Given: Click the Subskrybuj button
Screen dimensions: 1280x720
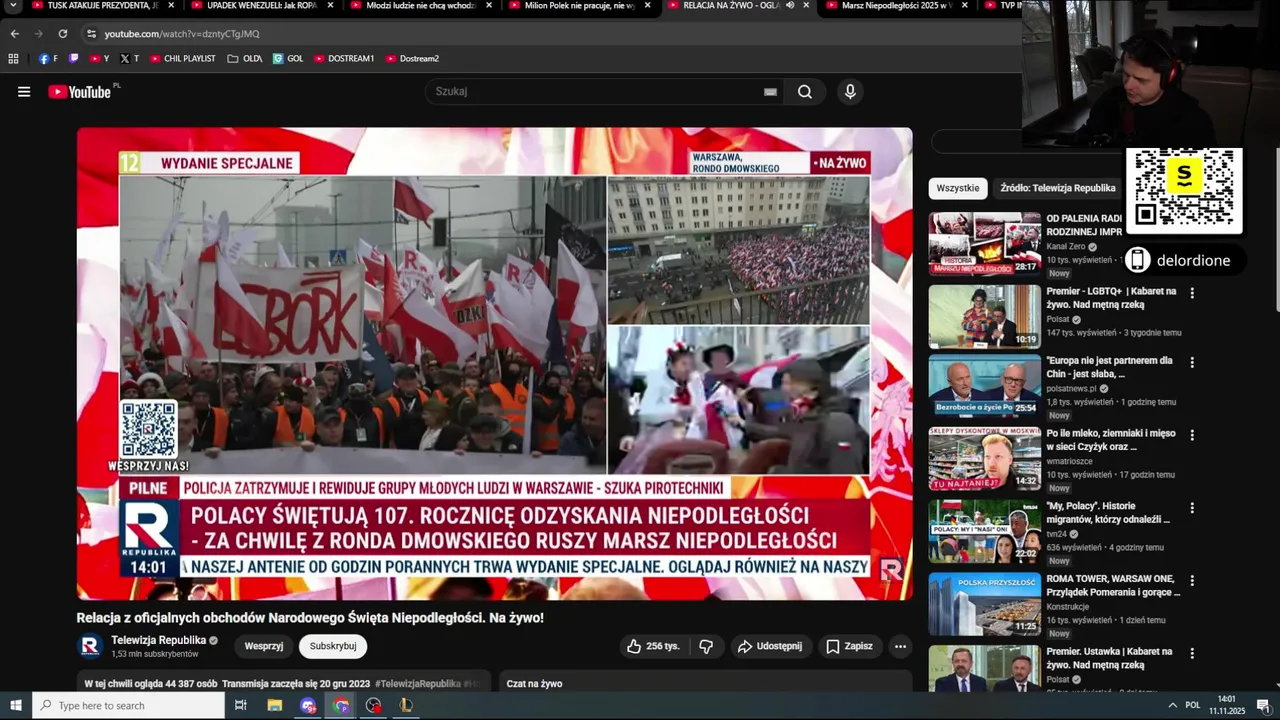Looking at the screenshot, I should click(333, 646).
